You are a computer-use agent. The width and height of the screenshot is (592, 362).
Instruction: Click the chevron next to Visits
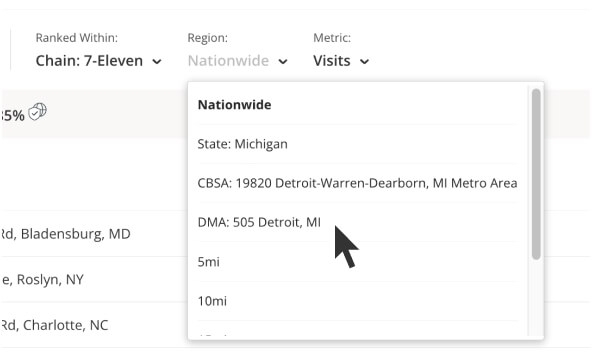click(x=364, y=62)
